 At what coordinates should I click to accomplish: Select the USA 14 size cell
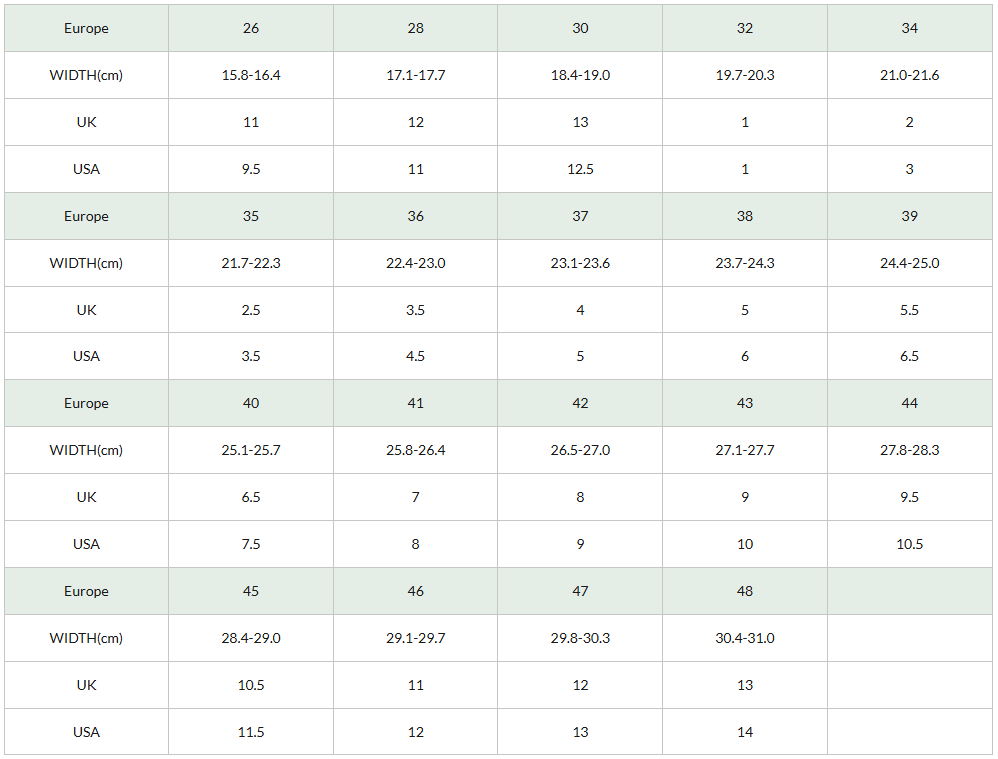click(x=745, y=732)
